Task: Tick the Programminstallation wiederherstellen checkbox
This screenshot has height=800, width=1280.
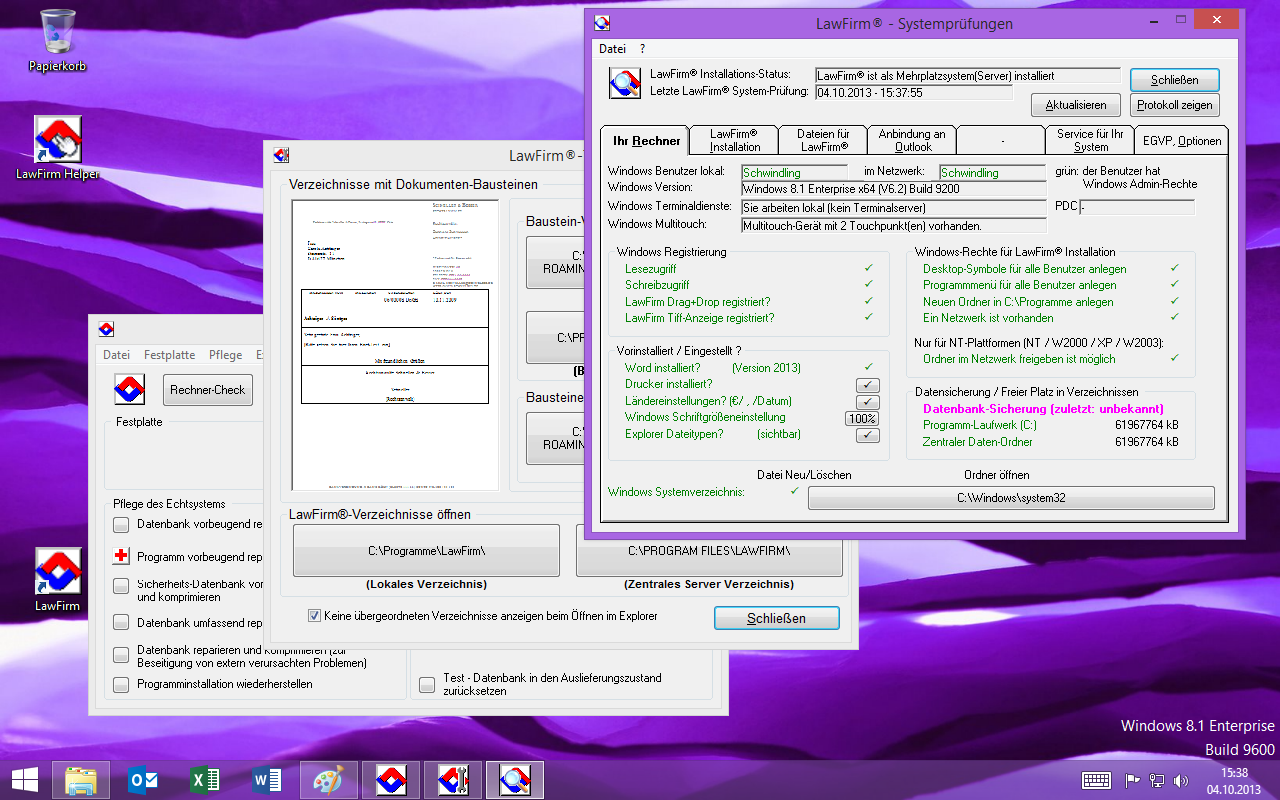Action: tap(121, 685)
